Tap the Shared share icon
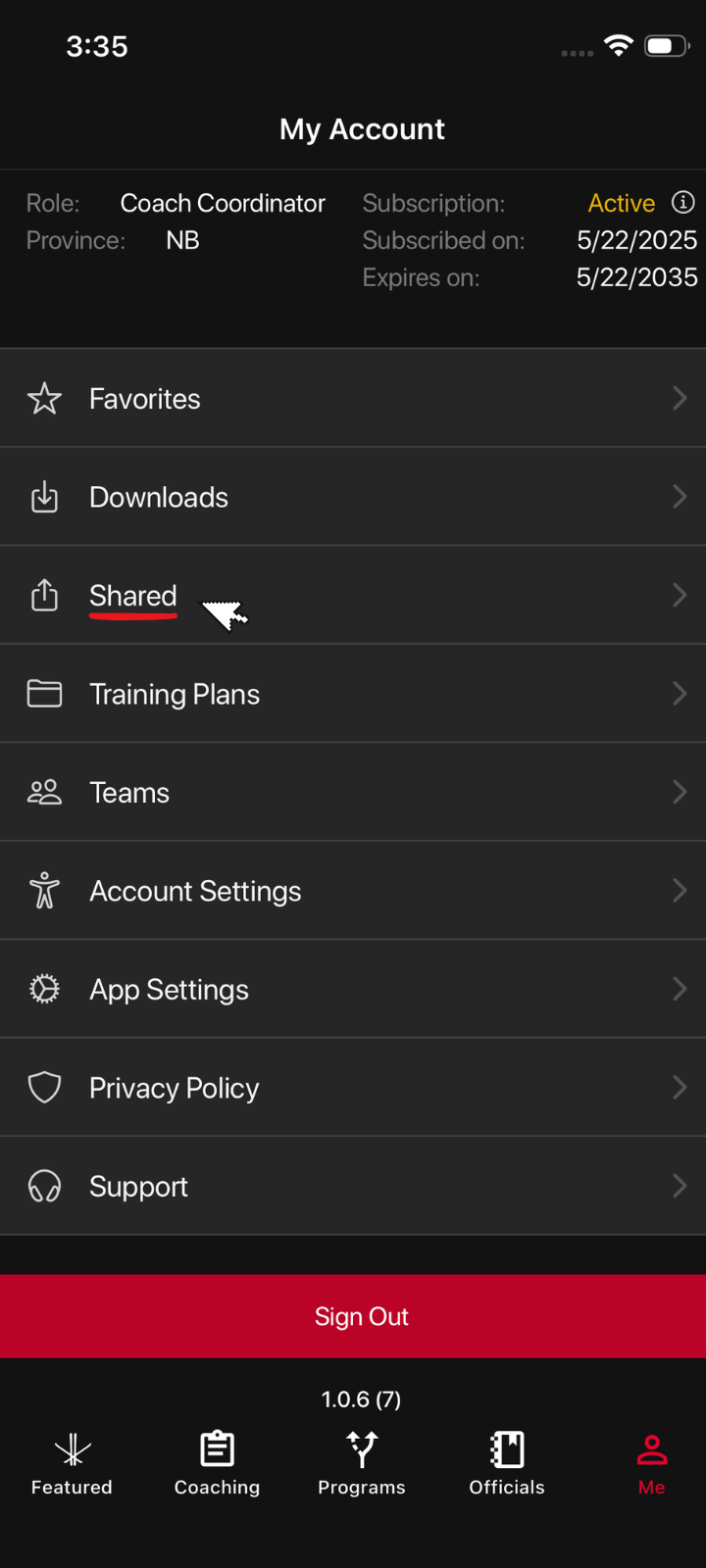The image size is (706, 1568). tap(44, 595)
